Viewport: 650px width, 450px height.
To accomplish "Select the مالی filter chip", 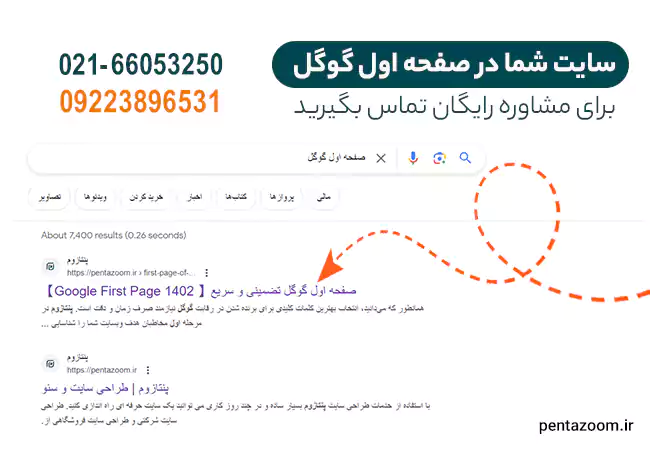I will click(x=324, y=197).
